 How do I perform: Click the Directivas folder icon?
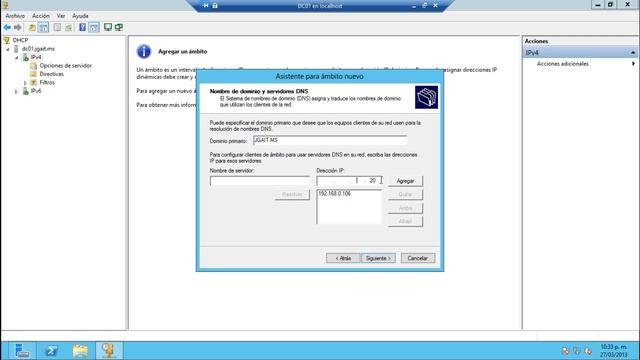pos(33,74)
